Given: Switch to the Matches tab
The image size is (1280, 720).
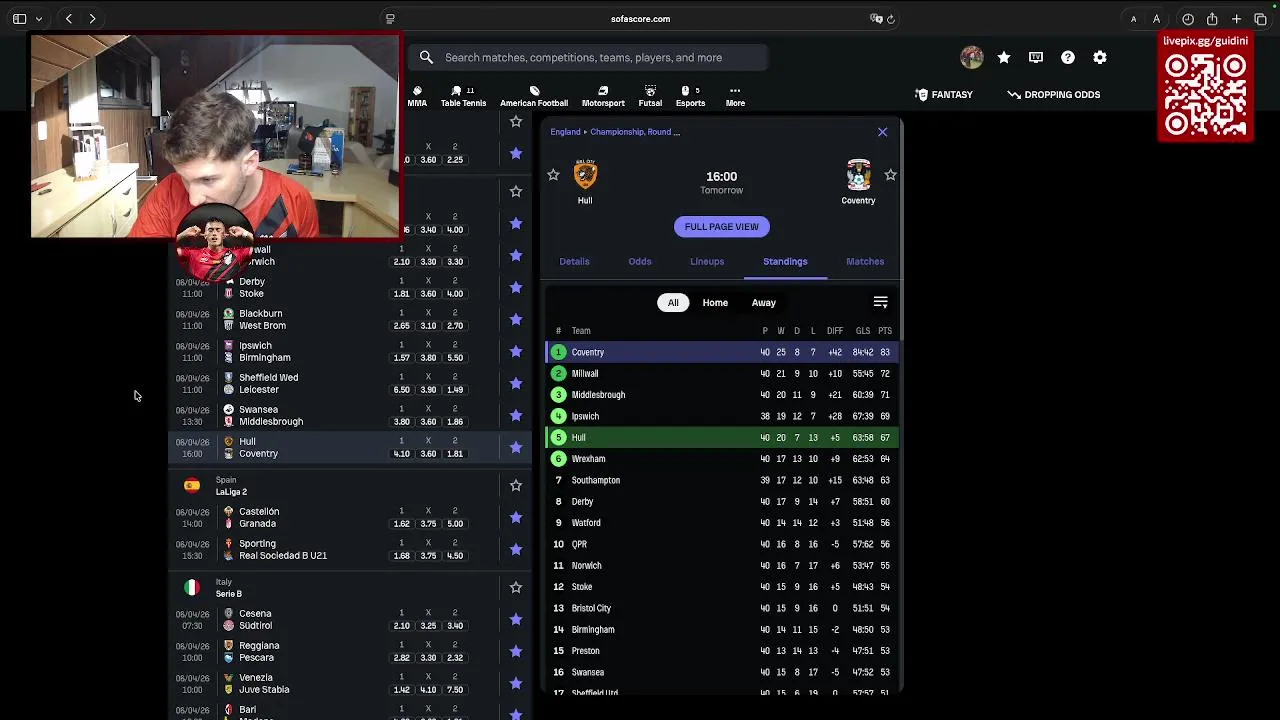Looking at the screenshot, I should [865, 261].
